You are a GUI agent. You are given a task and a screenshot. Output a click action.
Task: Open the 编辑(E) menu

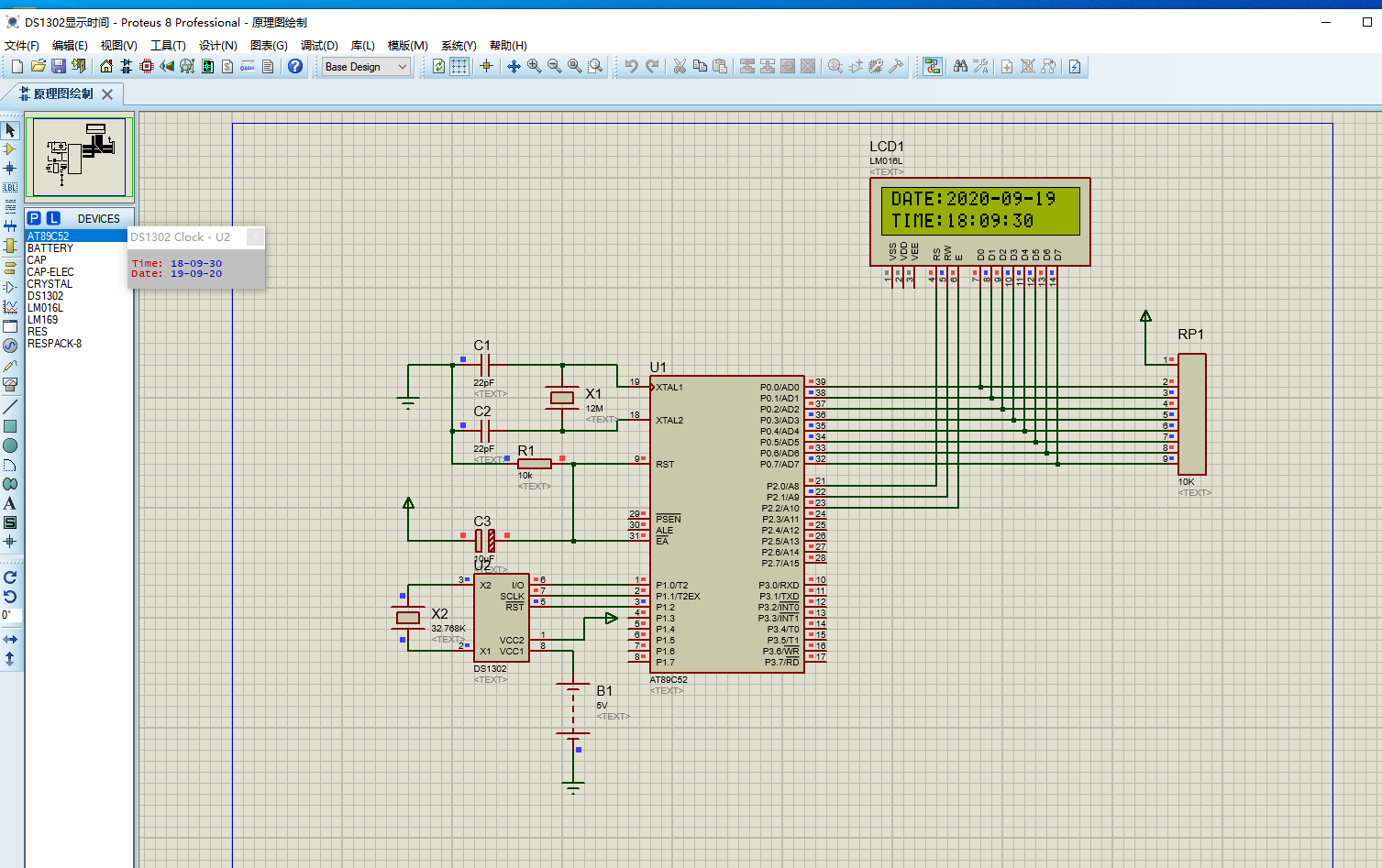70,45
